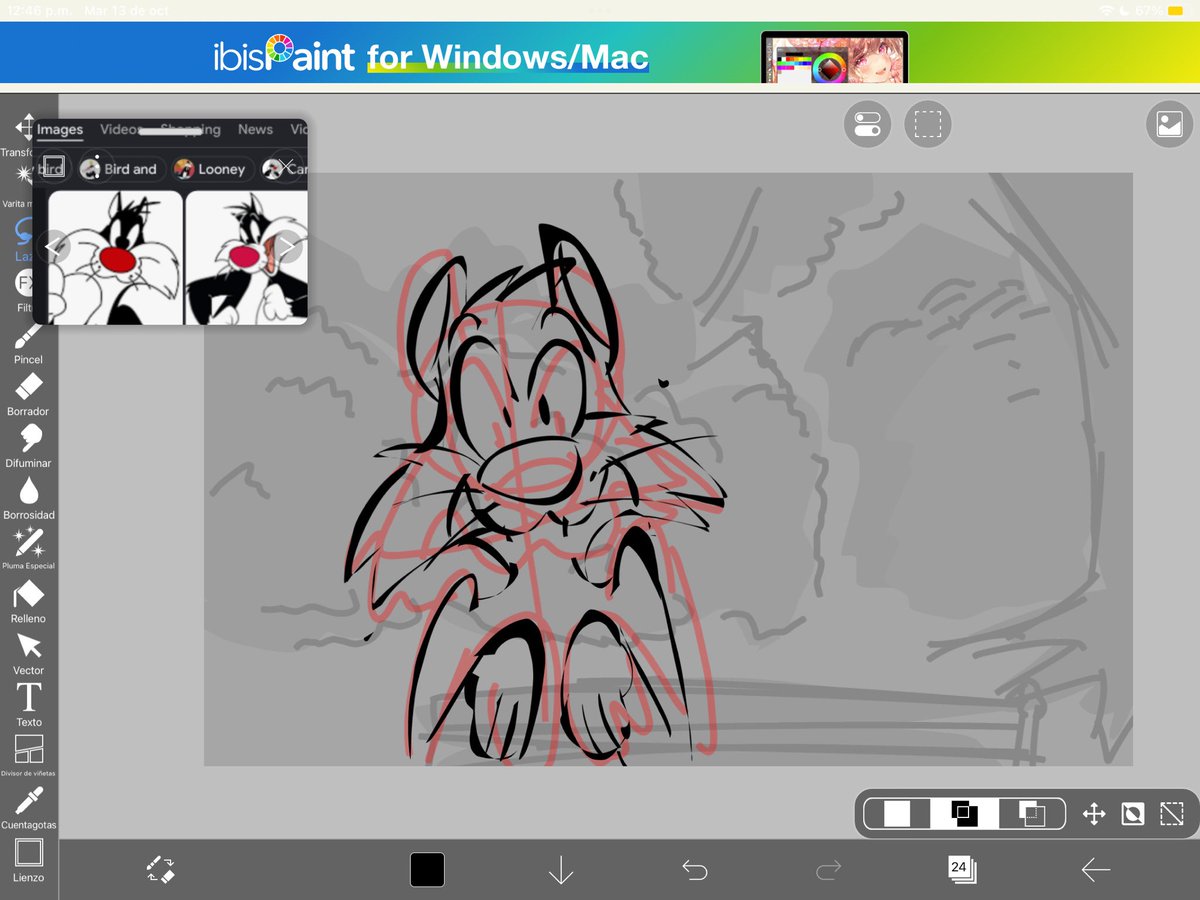Select the Pincel brush tool
The image size is (1200, 900).
tap(28, 342)
